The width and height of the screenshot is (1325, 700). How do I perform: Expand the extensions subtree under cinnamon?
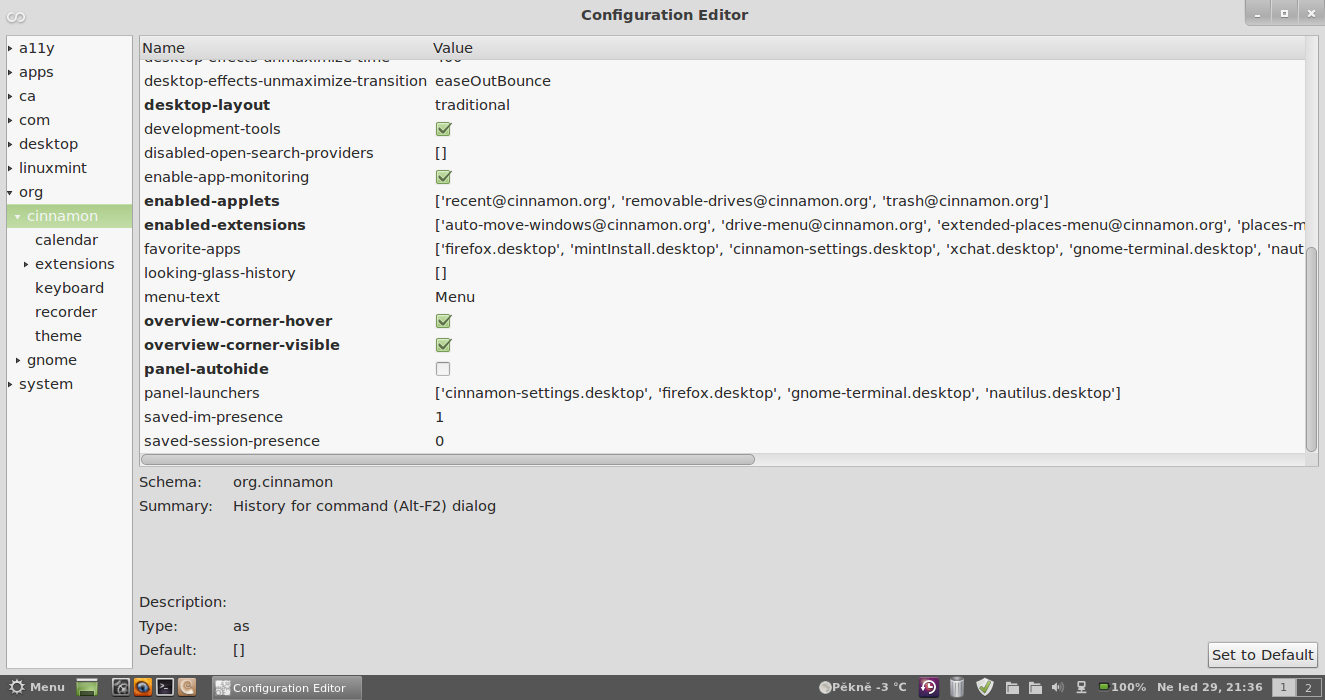click(26, 264)
